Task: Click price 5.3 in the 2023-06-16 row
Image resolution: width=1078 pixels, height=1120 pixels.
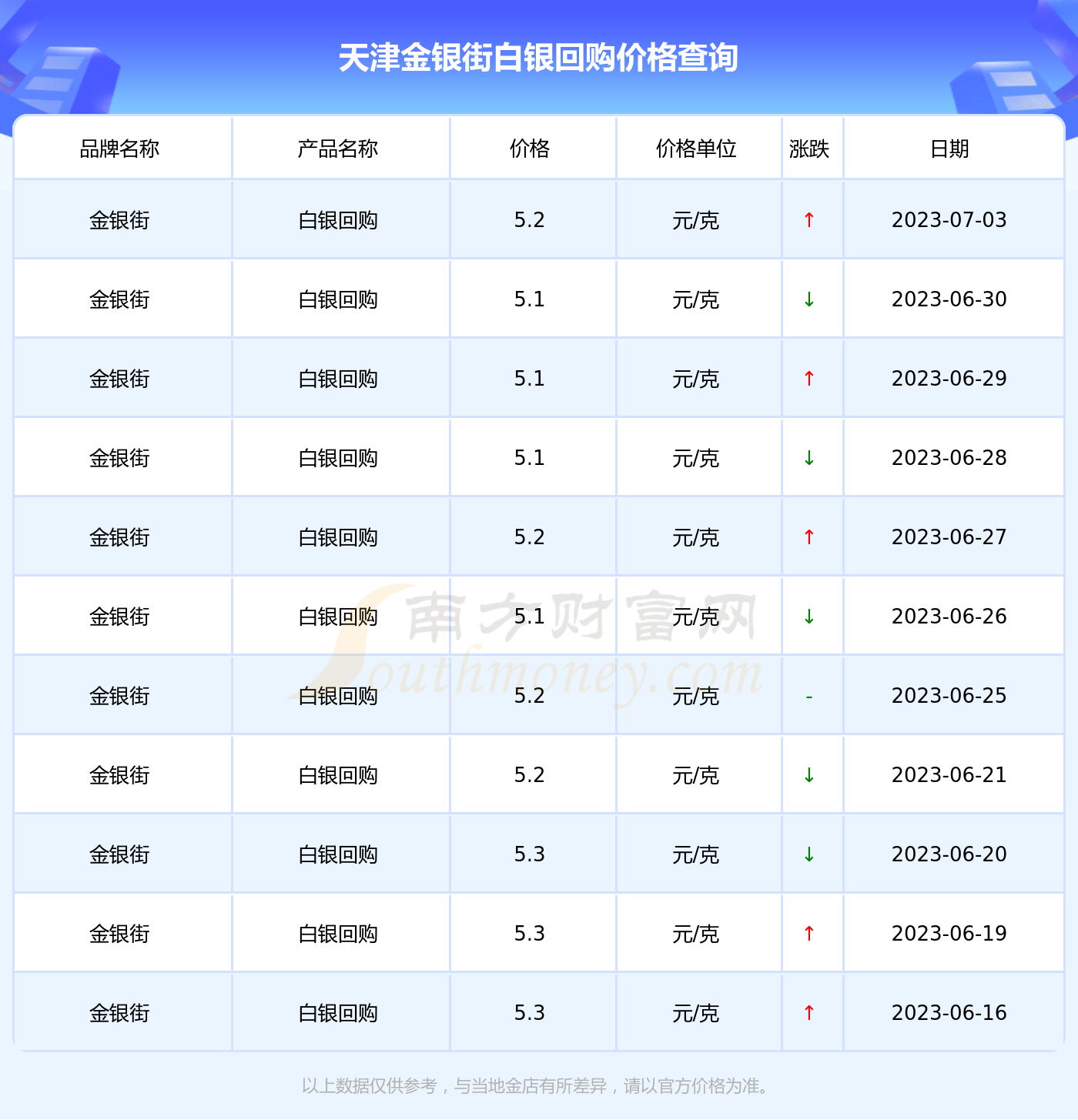Action: (530, 1013)
